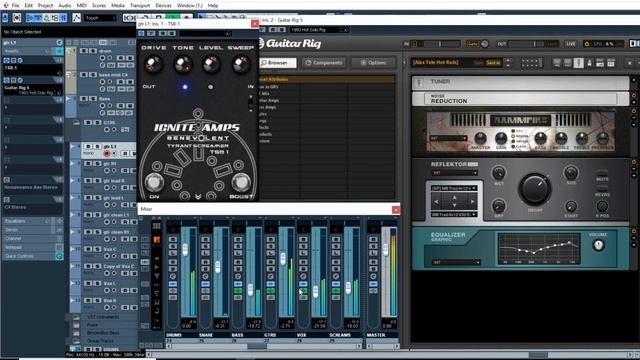The width and height of the screenshot is (640, 360).
Task: Click the Reflektor right arrow navigation button
Action: coord(472,202)
